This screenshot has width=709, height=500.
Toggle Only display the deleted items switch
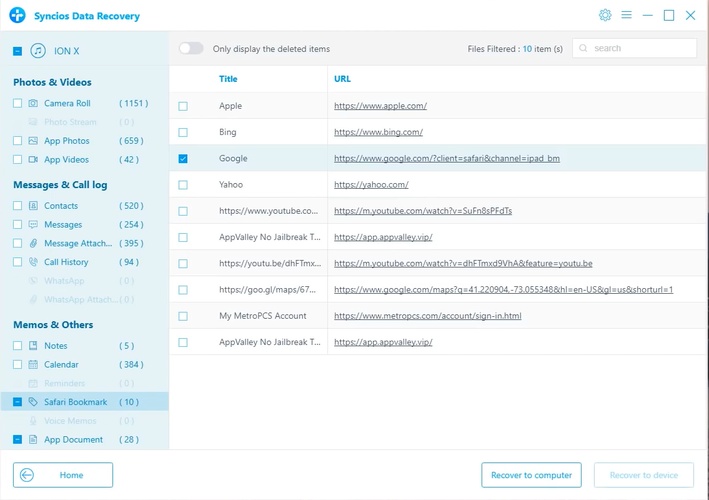(191, 48)
